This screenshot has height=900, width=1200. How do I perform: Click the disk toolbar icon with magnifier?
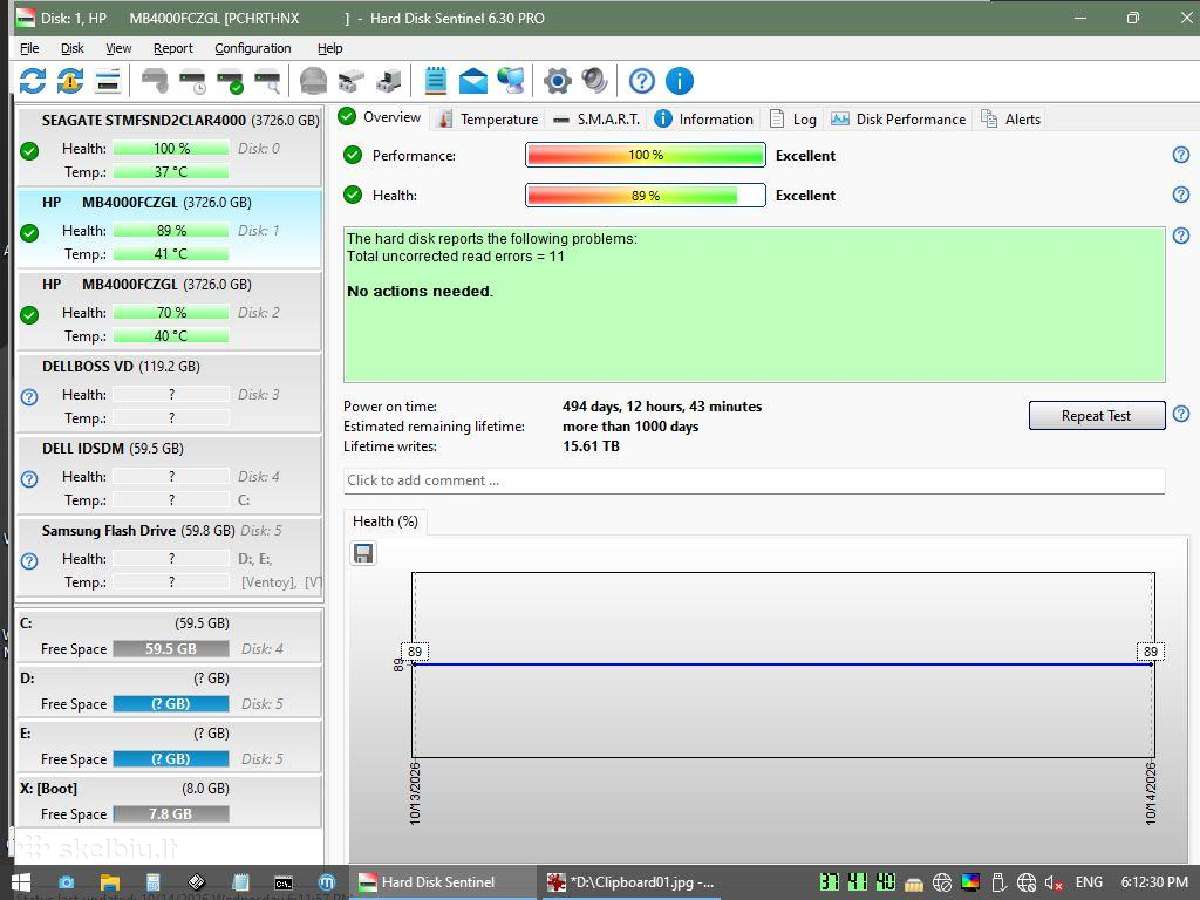click(267, 81)
